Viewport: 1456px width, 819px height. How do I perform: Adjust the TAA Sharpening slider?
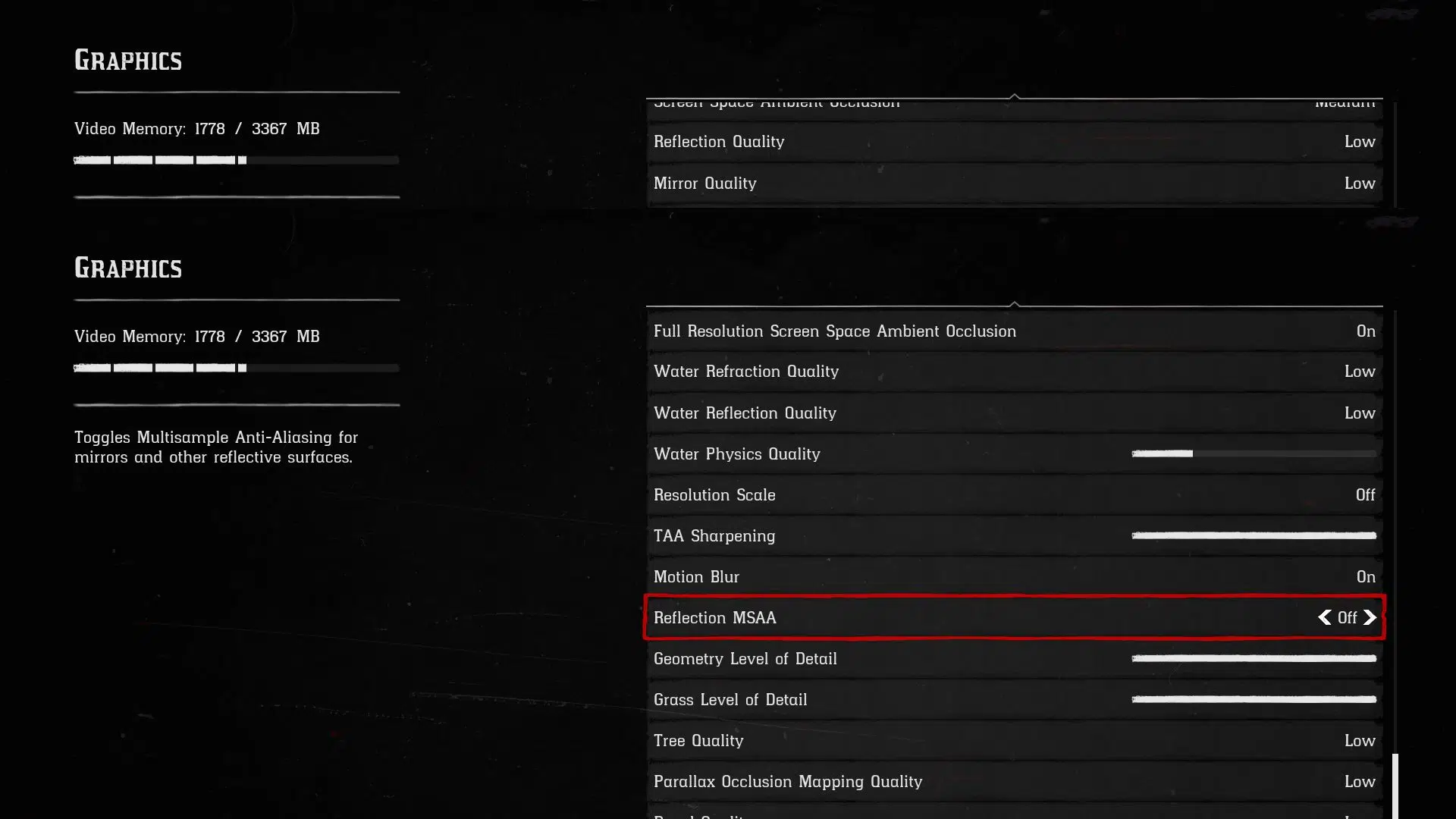(1254, 535)
